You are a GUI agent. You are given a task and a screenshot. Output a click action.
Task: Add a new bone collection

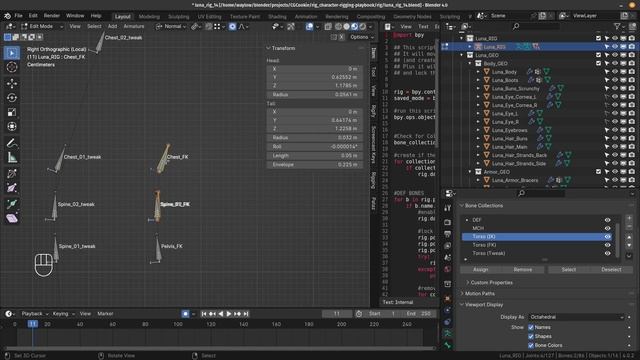[x=629, y=218]
